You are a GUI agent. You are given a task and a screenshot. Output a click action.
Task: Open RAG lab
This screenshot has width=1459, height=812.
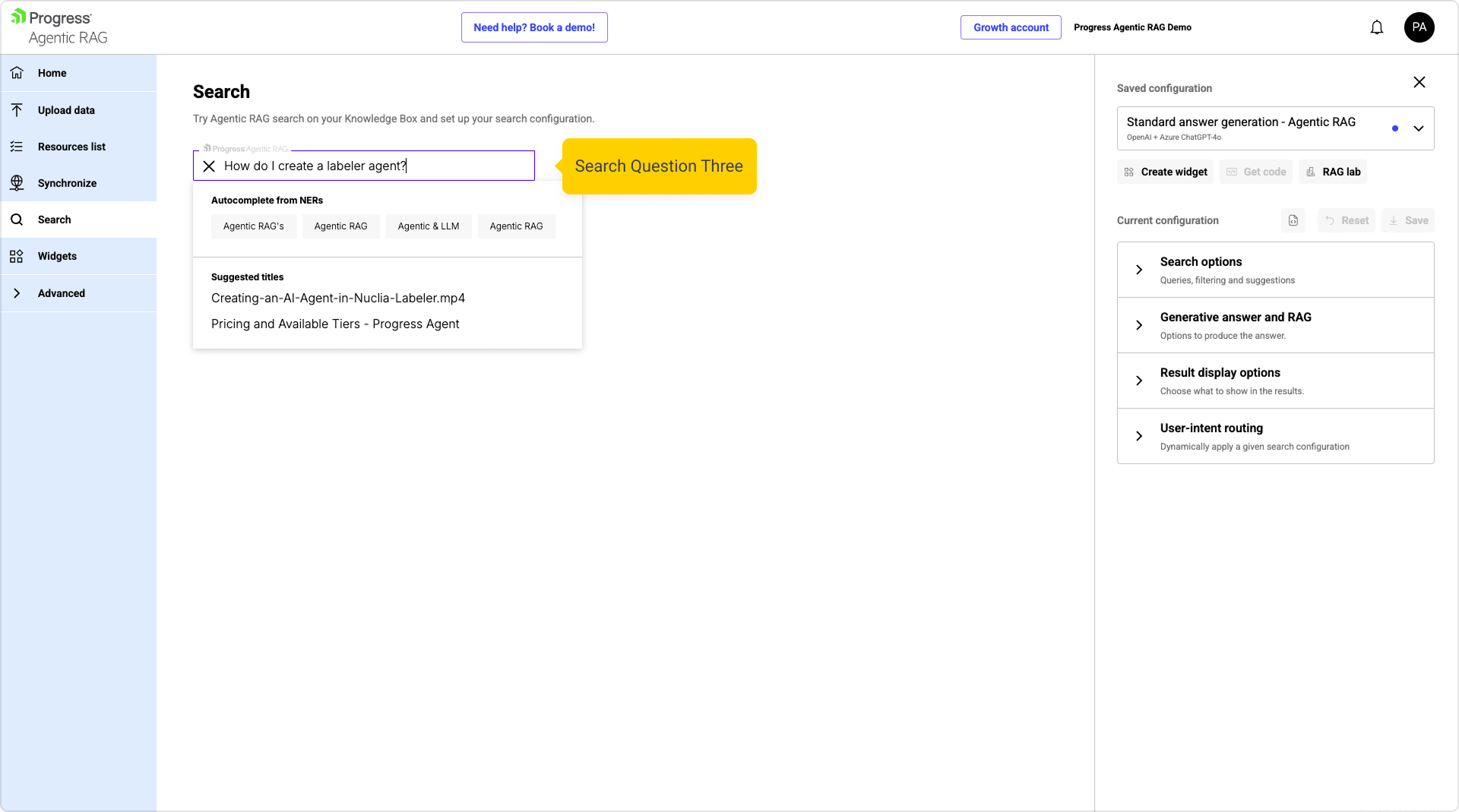1333,172
